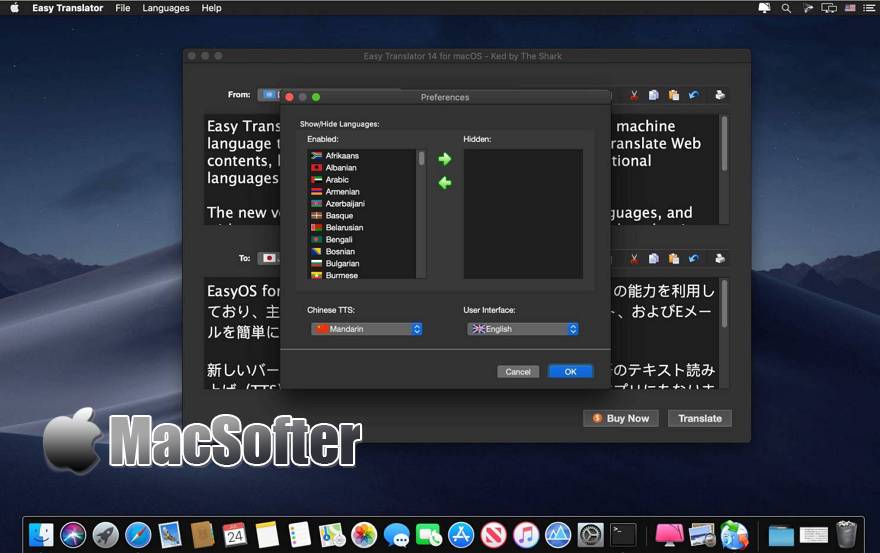Click the Copy icon in the To toolbar

[x=654, y=258]
